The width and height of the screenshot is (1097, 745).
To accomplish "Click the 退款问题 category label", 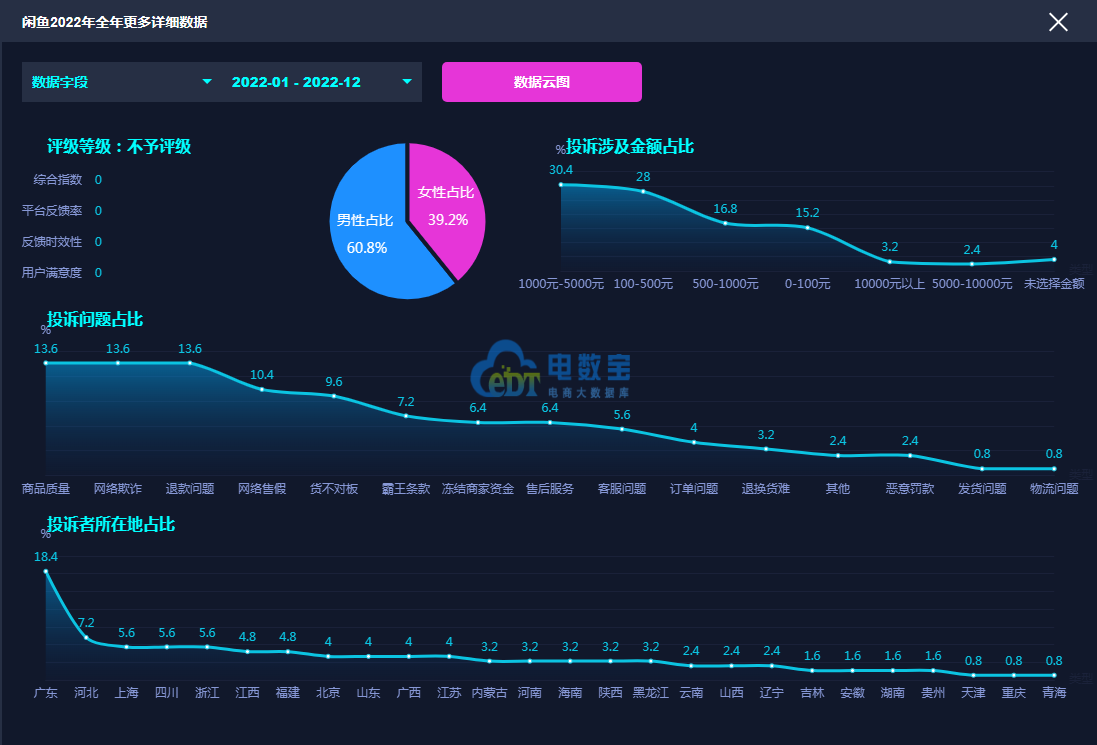I will pos(190,488).
